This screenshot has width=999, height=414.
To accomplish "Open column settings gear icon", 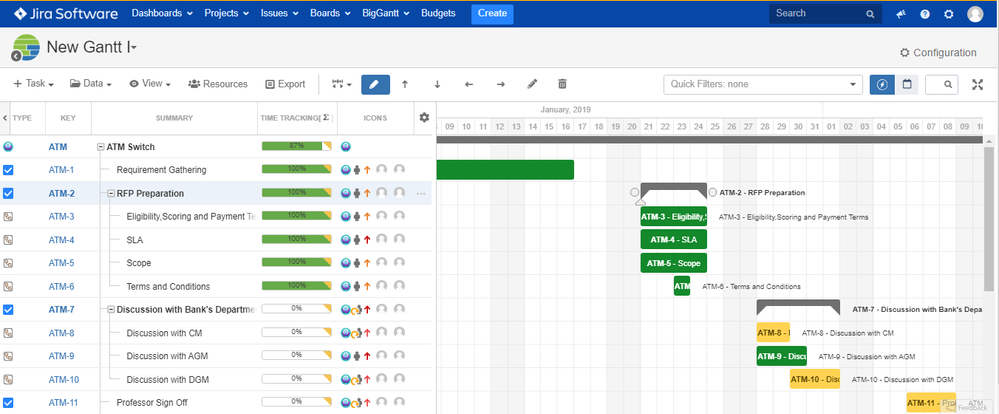I will [424, 117].
